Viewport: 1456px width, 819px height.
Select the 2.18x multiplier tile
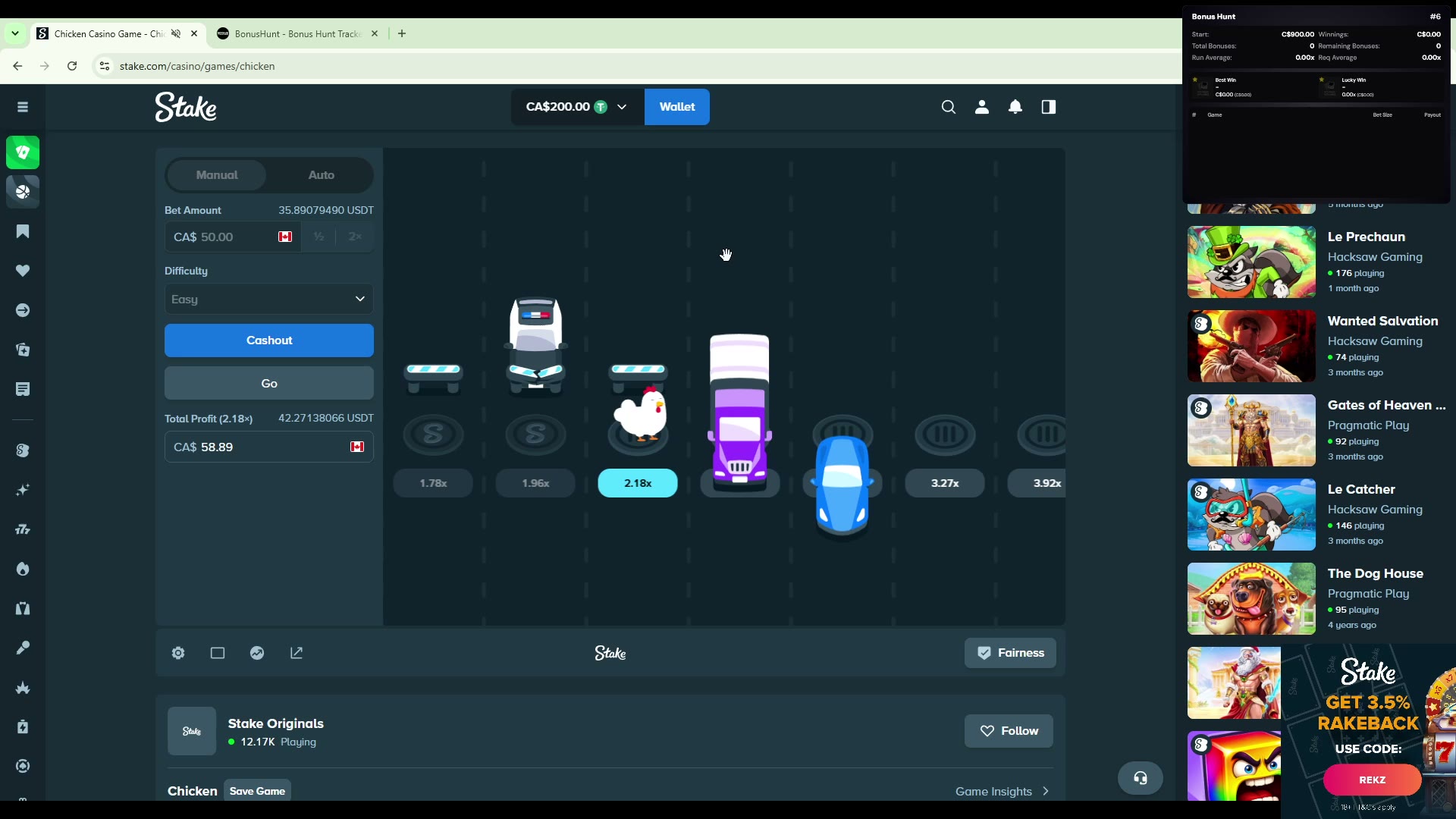click(x=638, y=483)
